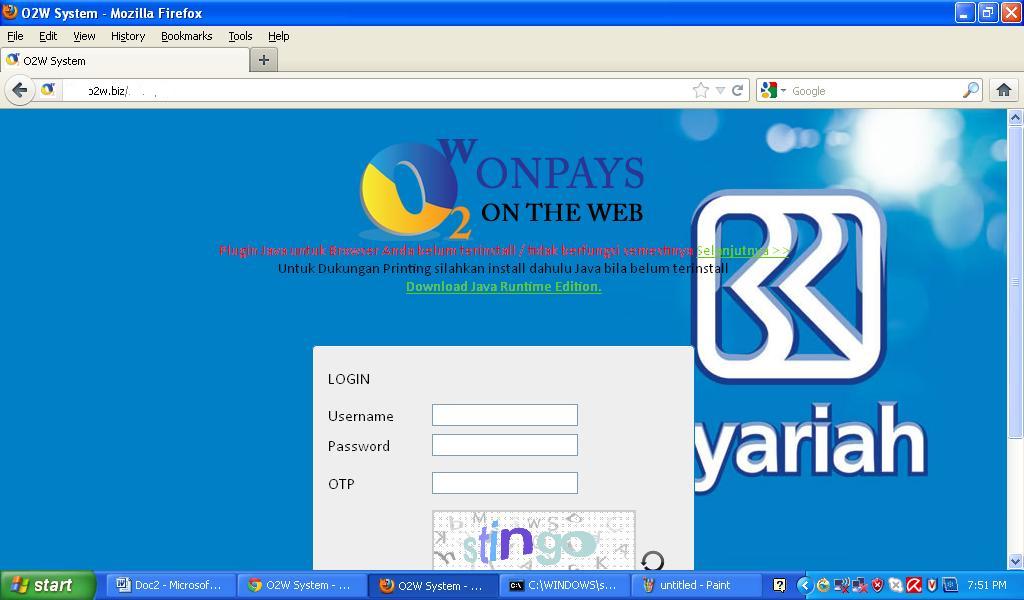Click the Download Java Runtime Edition link
This screenshot has width=1024, height=600.
pos(503,286)
